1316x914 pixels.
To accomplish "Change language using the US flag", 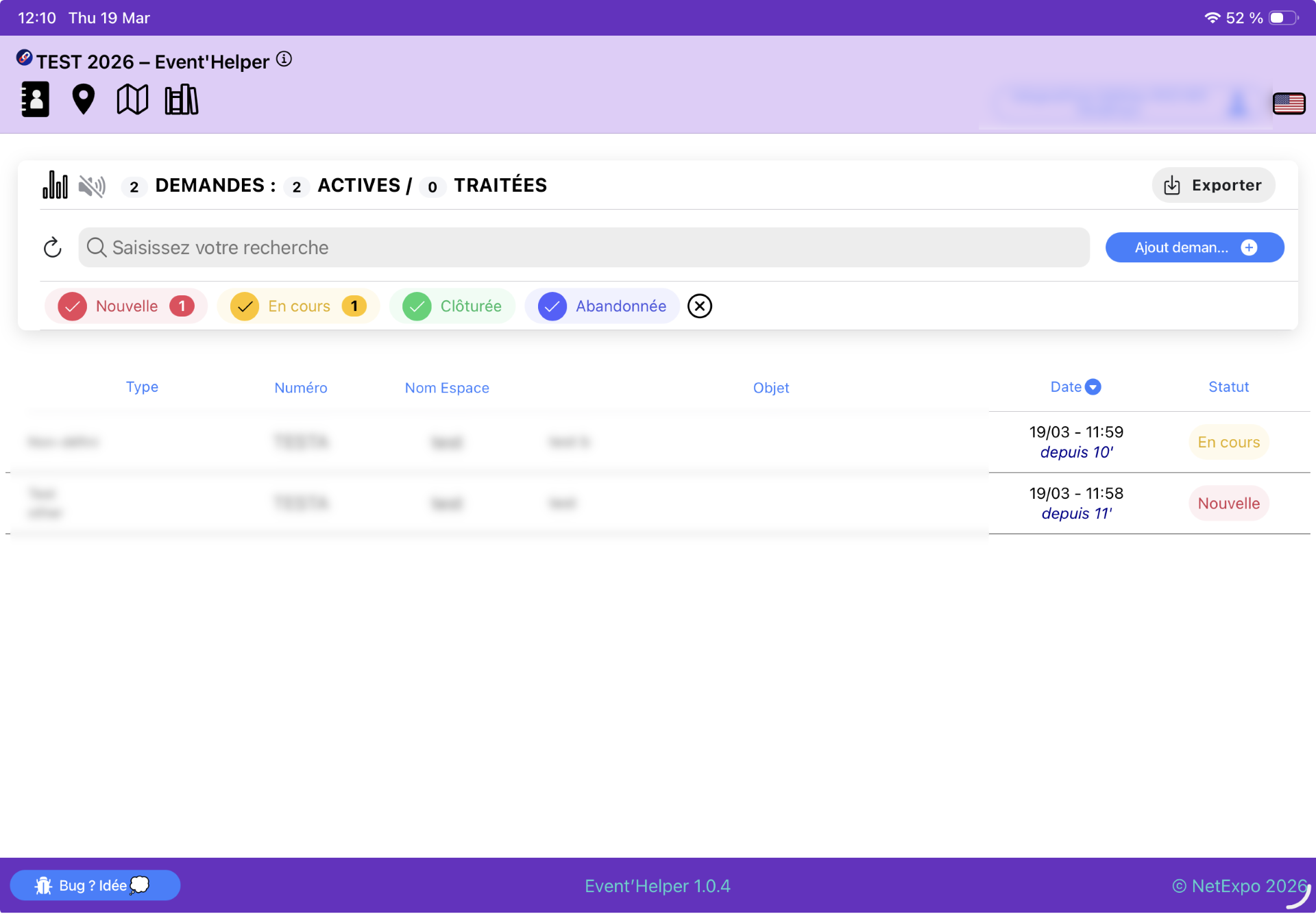I will [x=1289, y=103].
